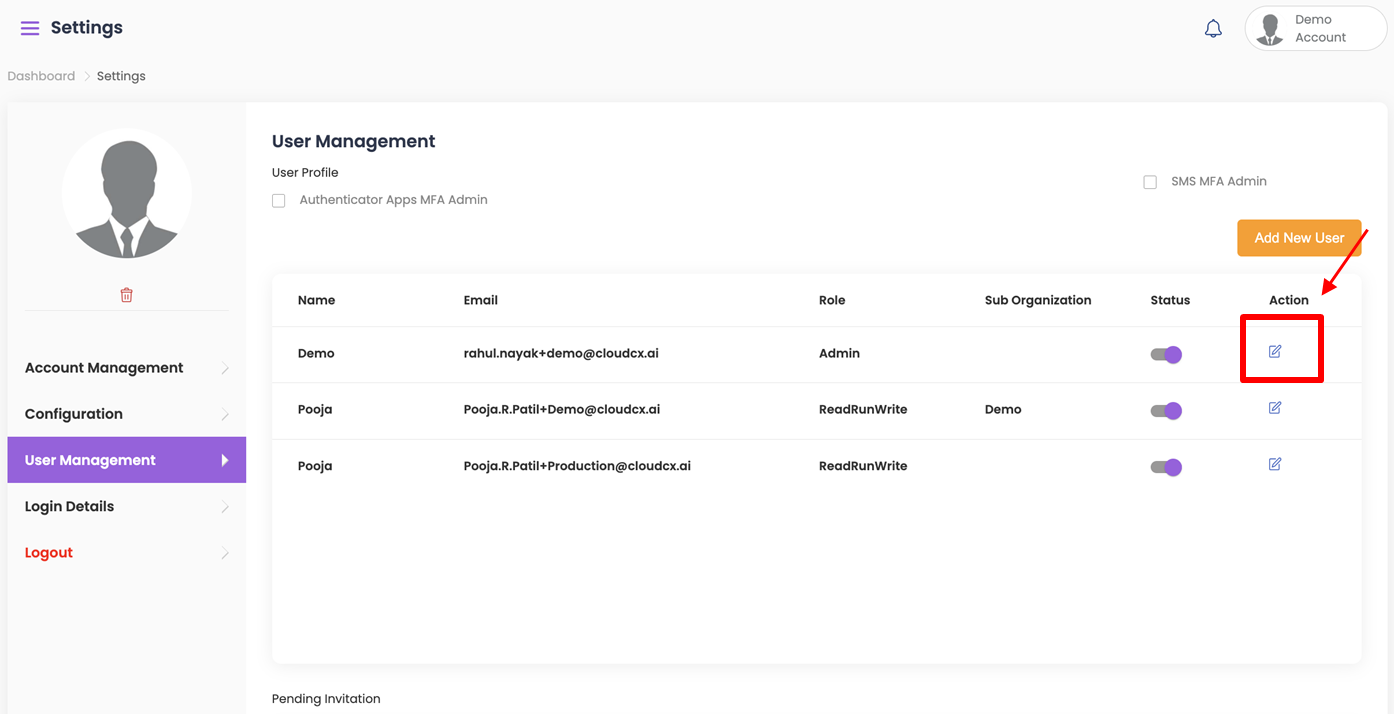
Task: Click the red trash icon under avatar
Action: point(126,295)
